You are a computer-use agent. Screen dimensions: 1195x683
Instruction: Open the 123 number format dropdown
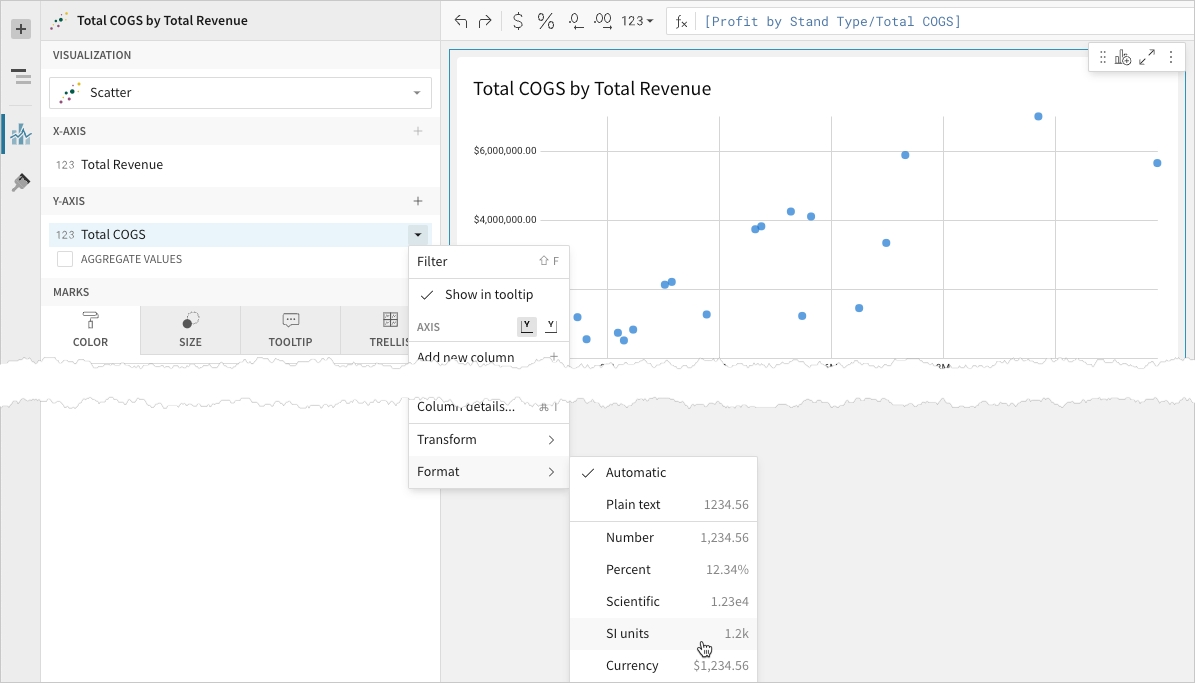[x=637, y=21]
